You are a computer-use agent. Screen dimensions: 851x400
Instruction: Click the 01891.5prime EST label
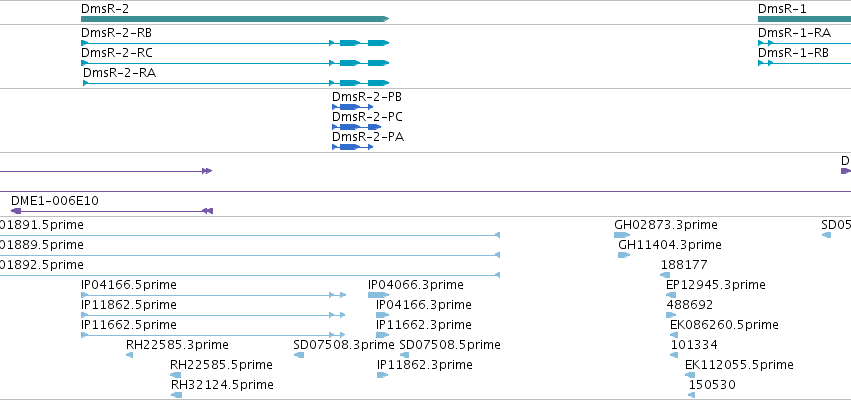pos(42,225)
